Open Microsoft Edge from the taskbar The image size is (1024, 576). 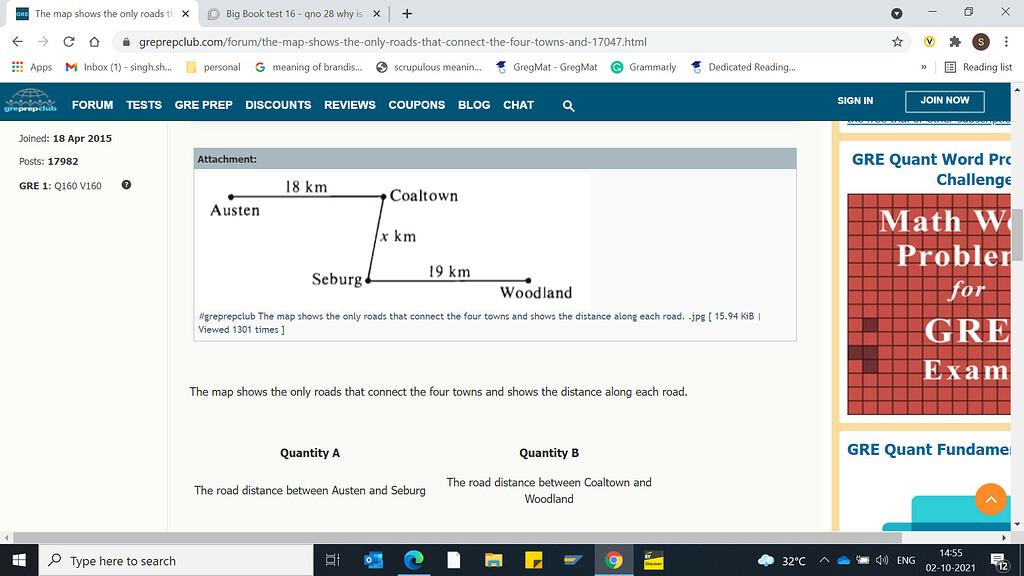(413, 560)
